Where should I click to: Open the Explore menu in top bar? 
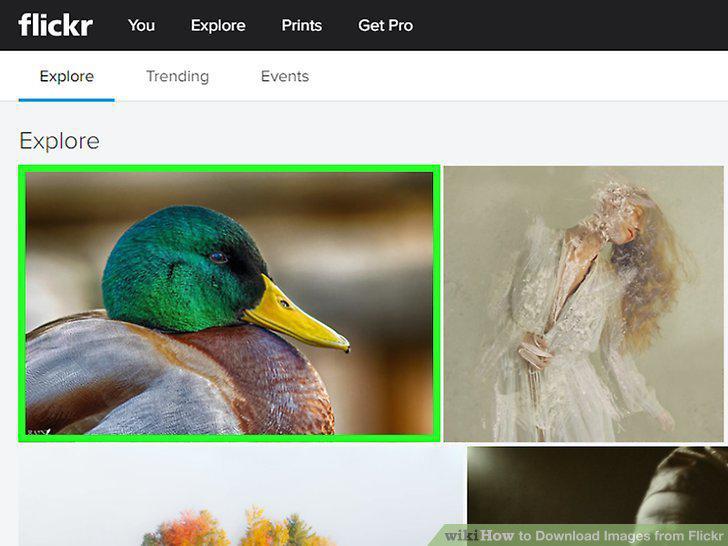pyautogui.click(x=218, y=26)
